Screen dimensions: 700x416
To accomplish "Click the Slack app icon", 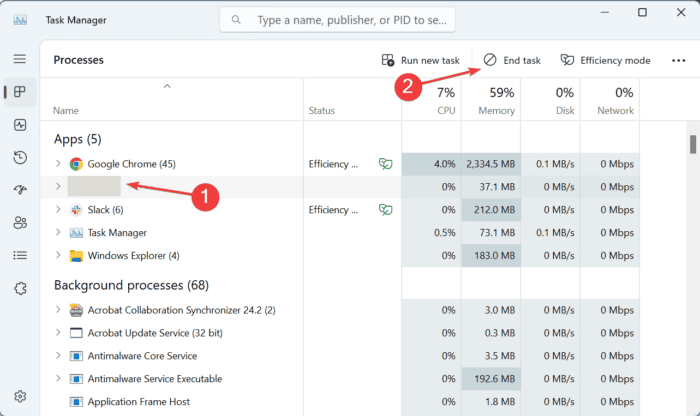I will 76,210.
